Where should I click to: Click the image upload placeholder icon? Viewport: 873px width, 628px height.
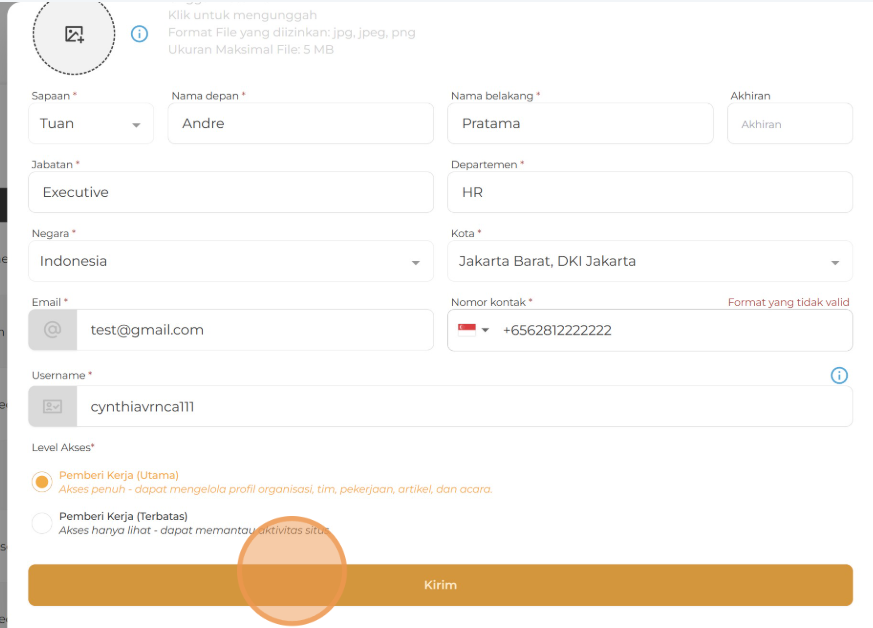[74, 34]
